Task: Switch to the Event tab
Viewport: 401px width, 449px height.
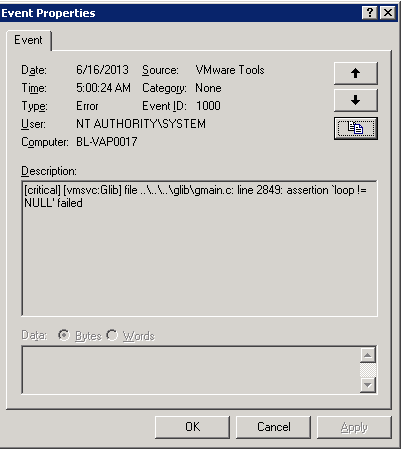Action: (x=28, y=40)
